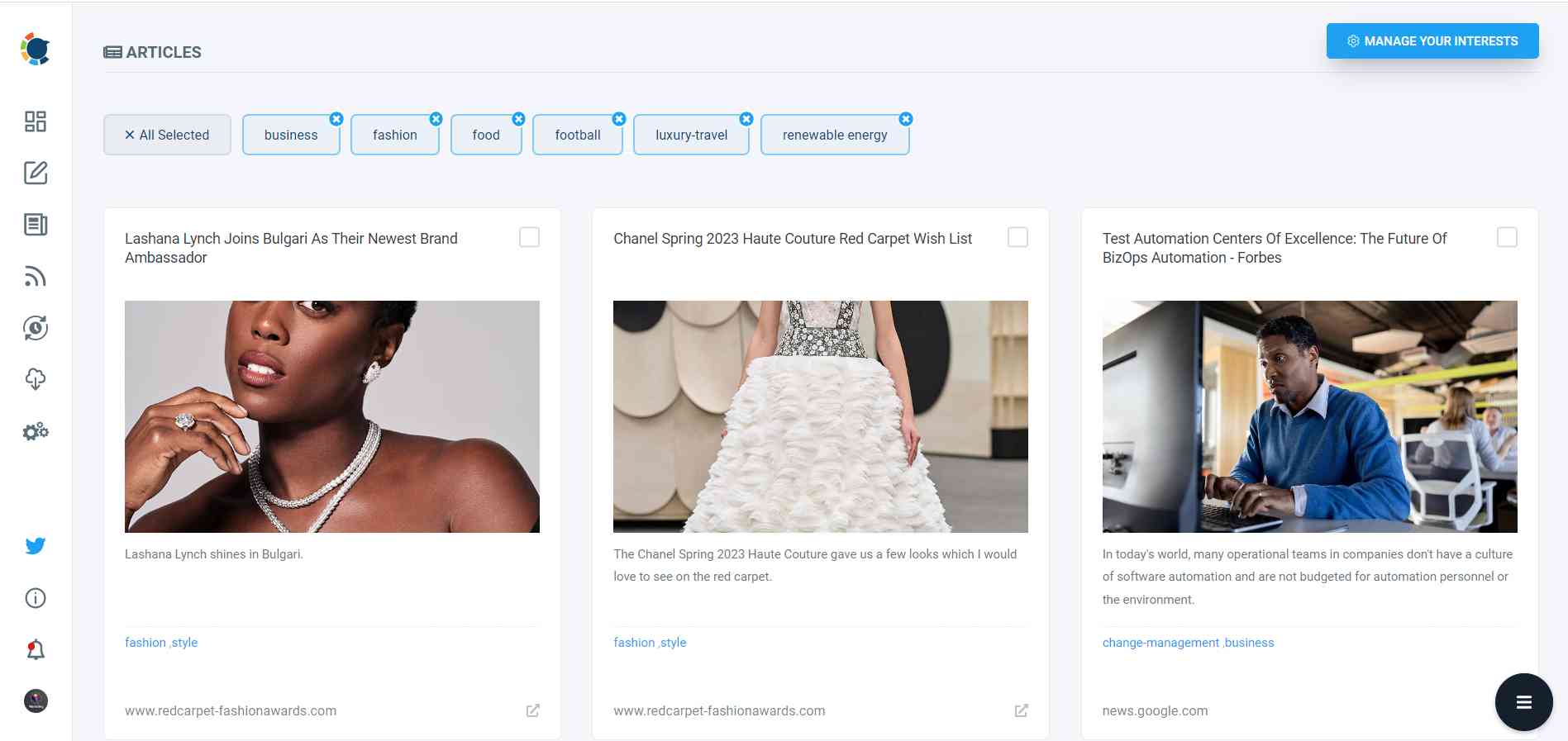This screenshot has width=1568, height=741.
Task: Open the RSS feeds icon
Action: (36, 277)
